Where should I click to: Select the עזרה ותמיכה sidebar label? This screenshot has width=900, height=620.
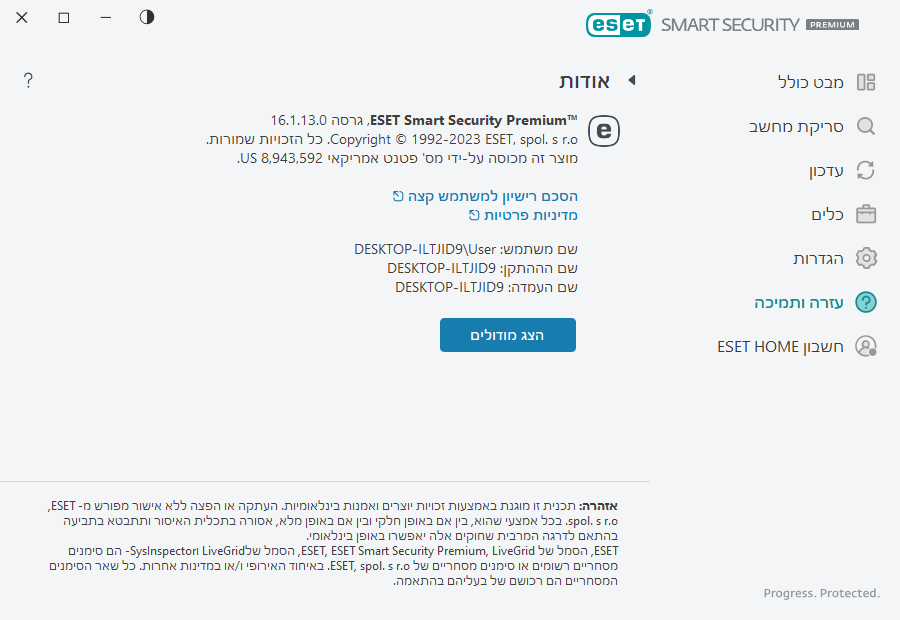(799, 302)
